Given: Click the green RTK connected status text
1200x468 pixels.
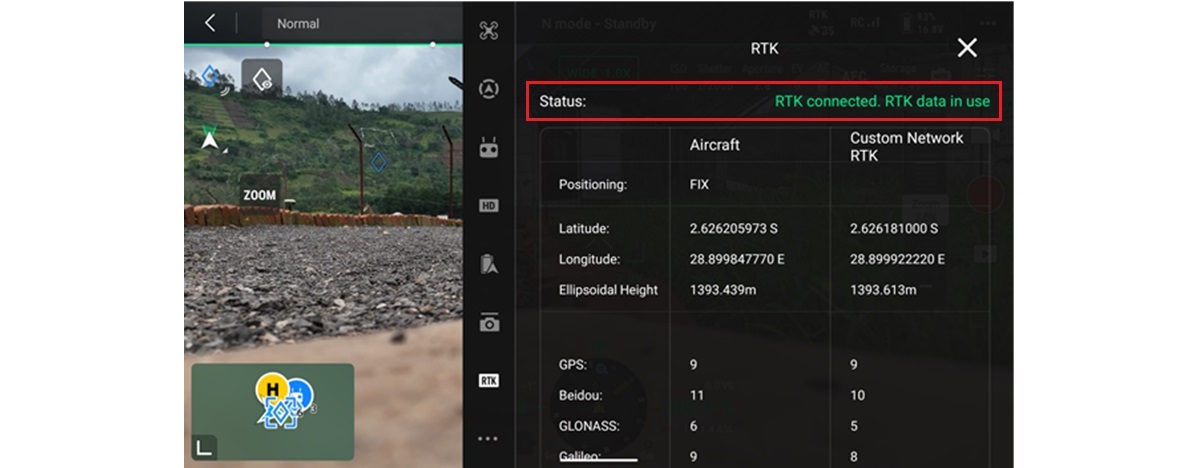Looking at the screenshot, I should tap(888, 101).
